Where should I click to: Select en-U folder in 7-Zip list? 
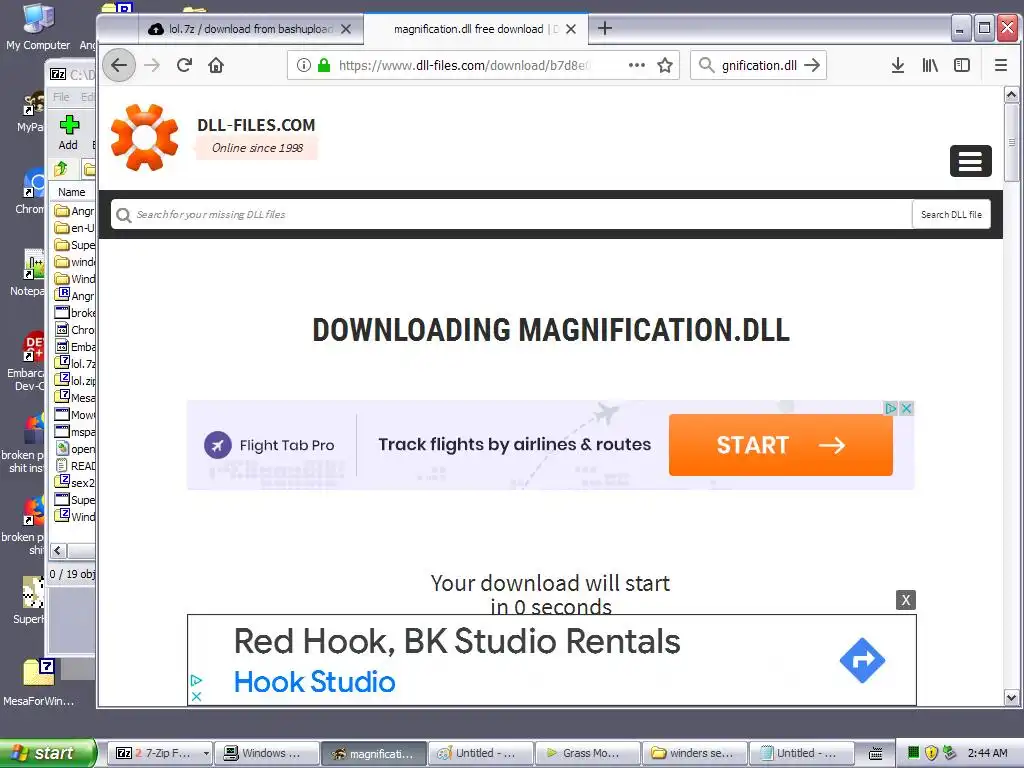point(74,228)
